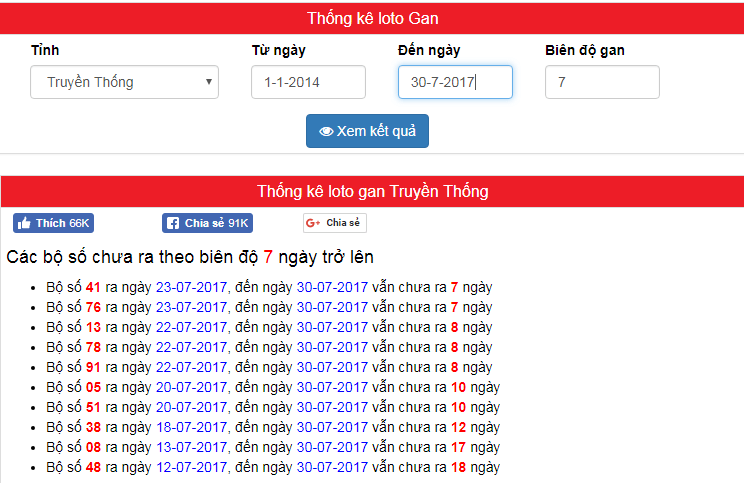Click the date 12-07-2017 in row 48

191,467
